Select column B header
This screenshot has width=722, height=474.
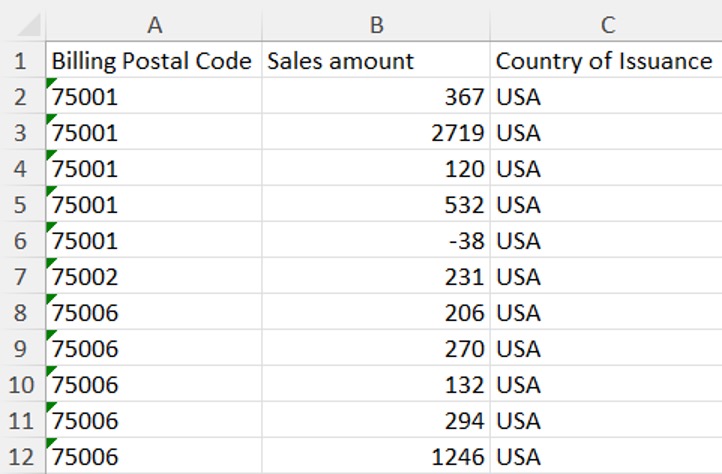click(376, 25)
